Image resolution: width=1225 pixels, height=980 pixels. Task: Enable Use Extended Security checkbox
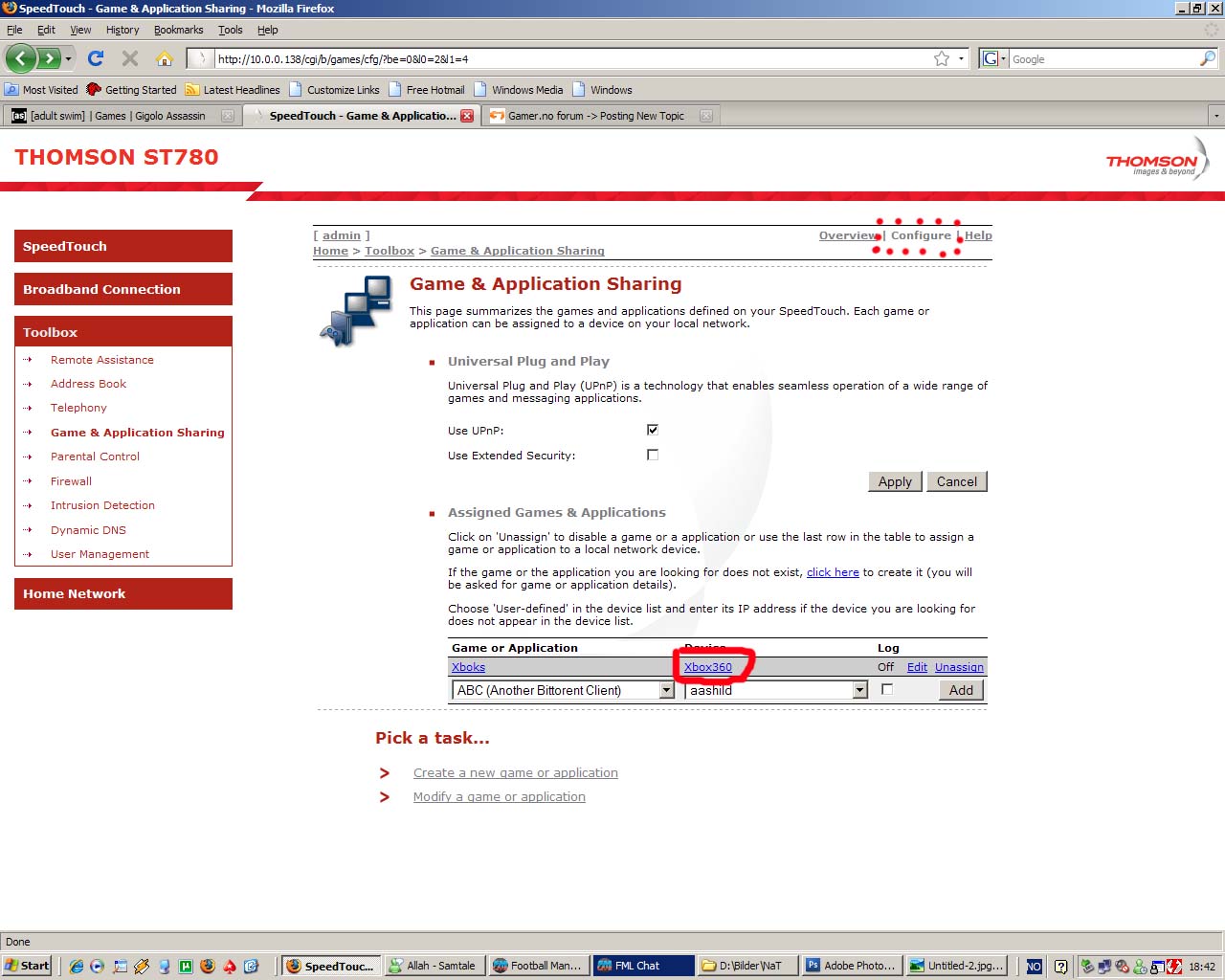[x=653, y=455]
